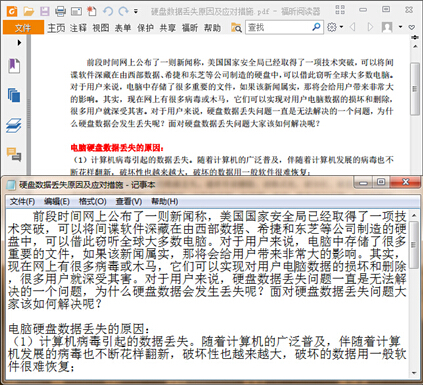Click the Notepad scroll-down arrow
The height and width of the screenshot is (385, 423).
pos(414,373)
